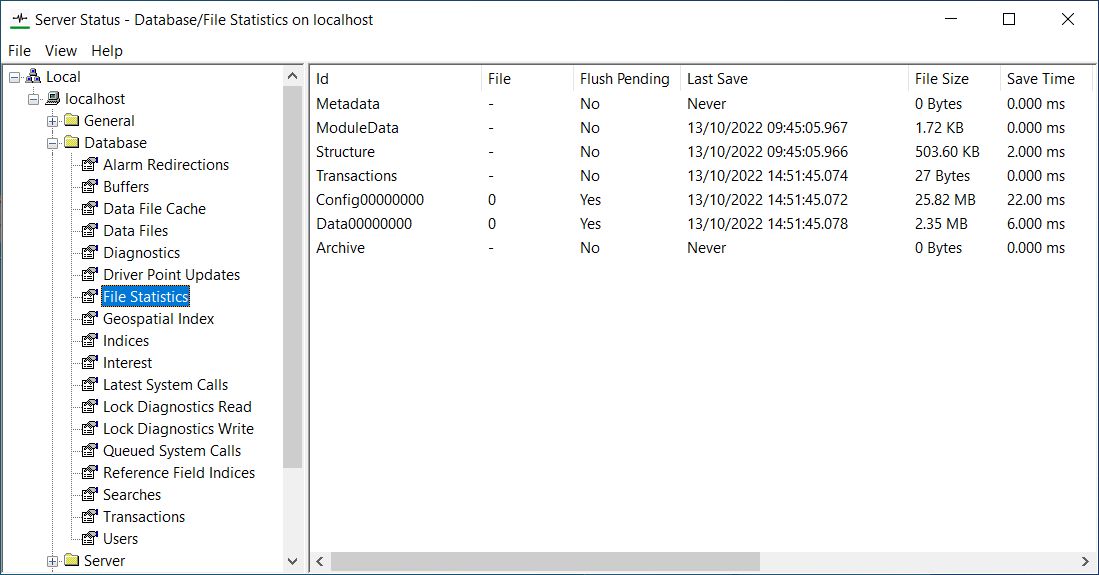The height and width of the screenshot is (575, 1099).
Task: Click the horizontal scrollbar right arrow
Action: [x=1086, y=562]
